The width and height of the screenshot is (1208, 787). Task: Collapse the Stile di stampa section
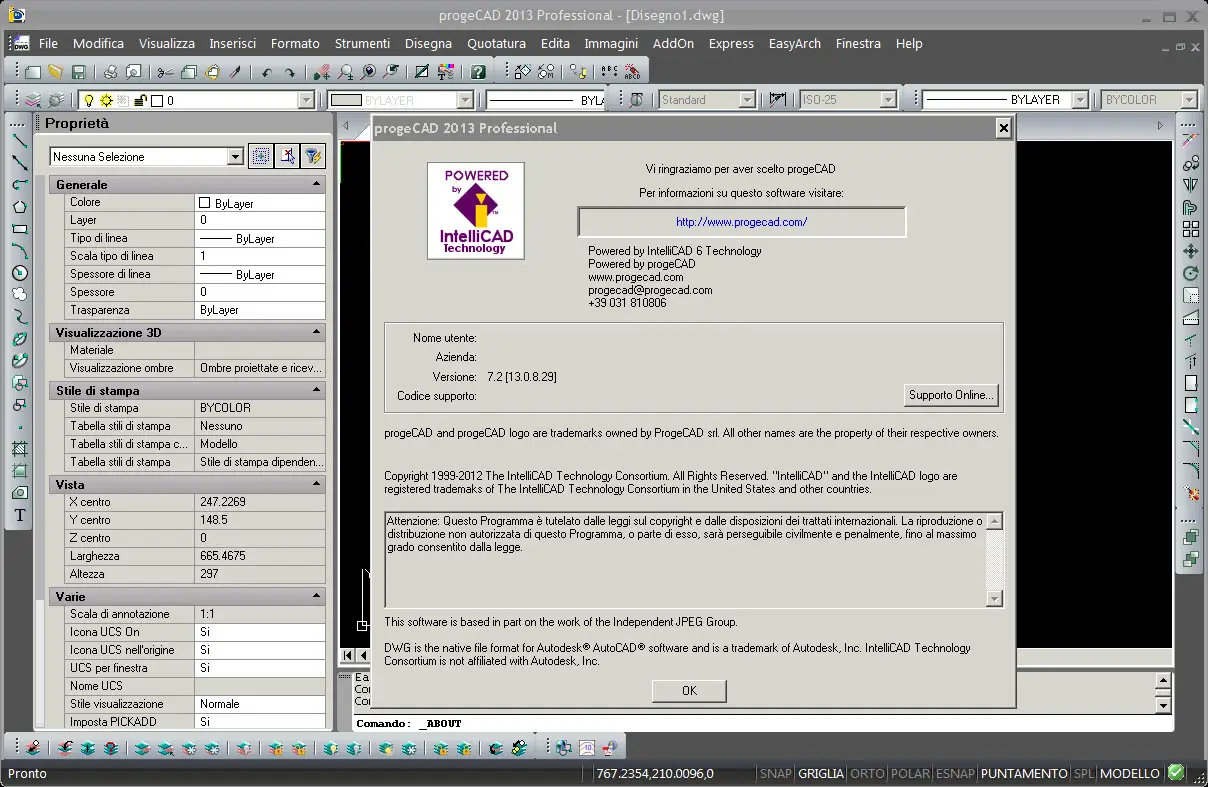316,390
